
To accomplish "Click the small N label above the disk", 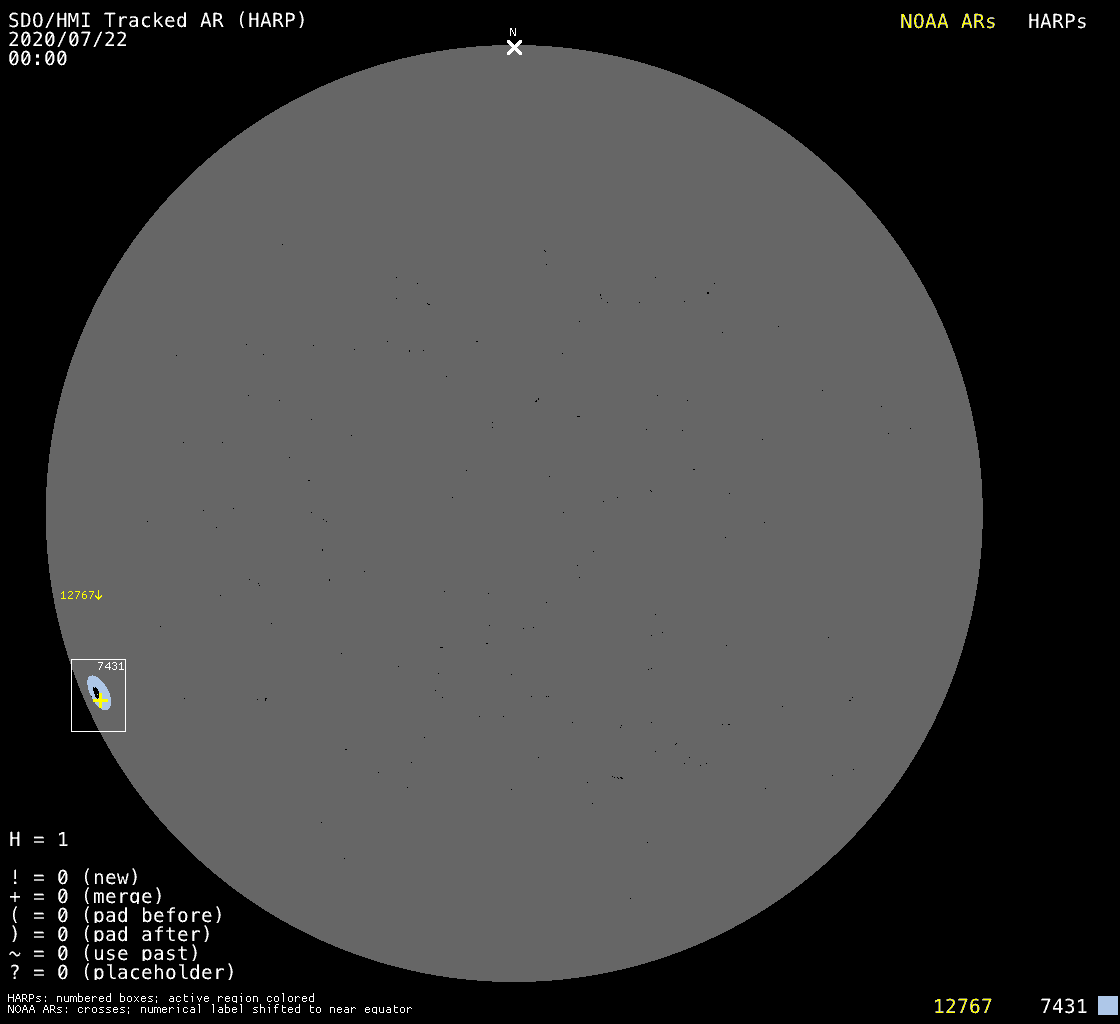I will click(x=513, y=33).
